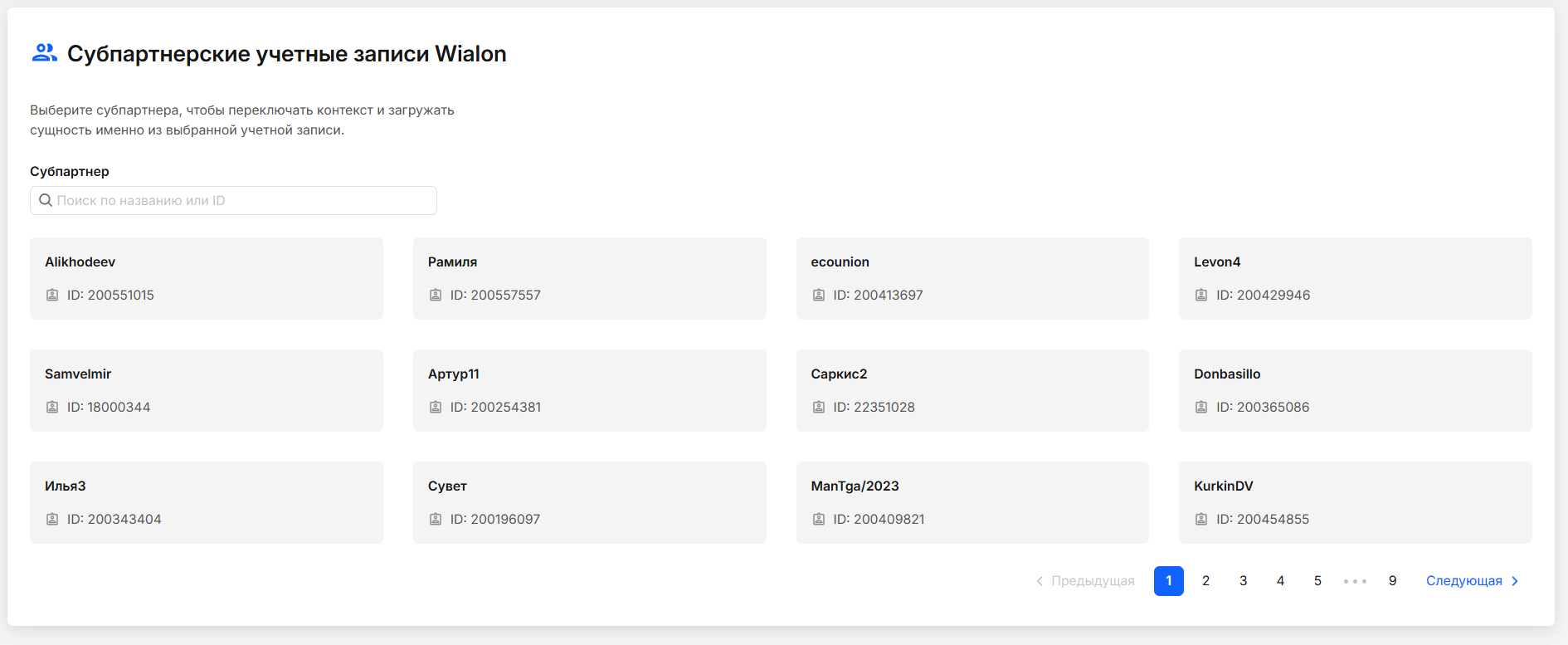Jump to last page 9
Image resolution: width=1568 pixels, height=645 pixels.
(1392, 581)
